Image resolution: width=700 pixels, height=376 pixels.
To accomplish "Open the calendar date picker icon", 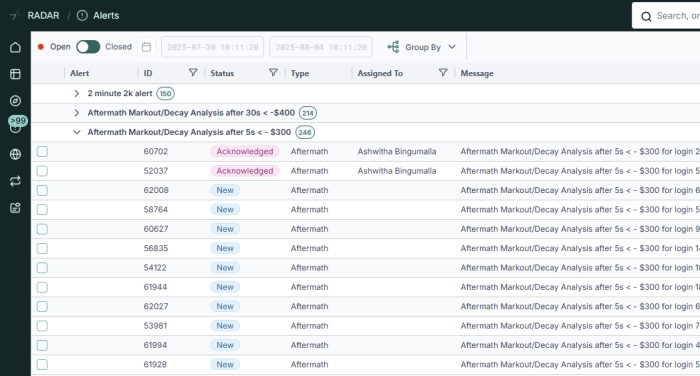I will 146,47.
